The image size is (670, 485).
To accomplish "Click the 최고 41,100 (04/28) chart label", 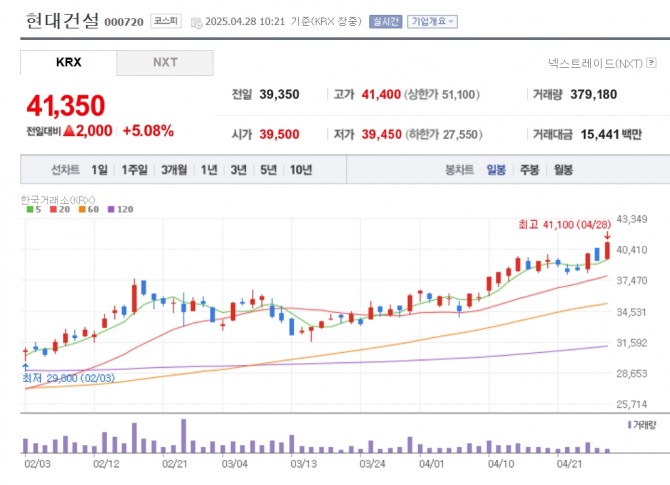I will tap(564, 224).
